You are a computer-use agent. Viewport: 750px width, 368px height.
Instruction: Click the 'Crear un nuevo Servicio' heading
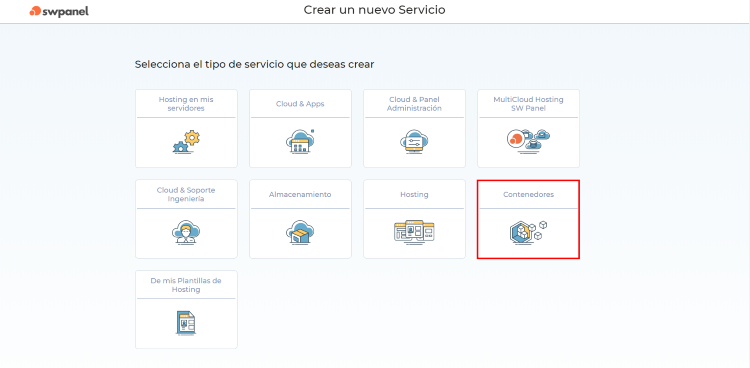[x=375, y=10]
